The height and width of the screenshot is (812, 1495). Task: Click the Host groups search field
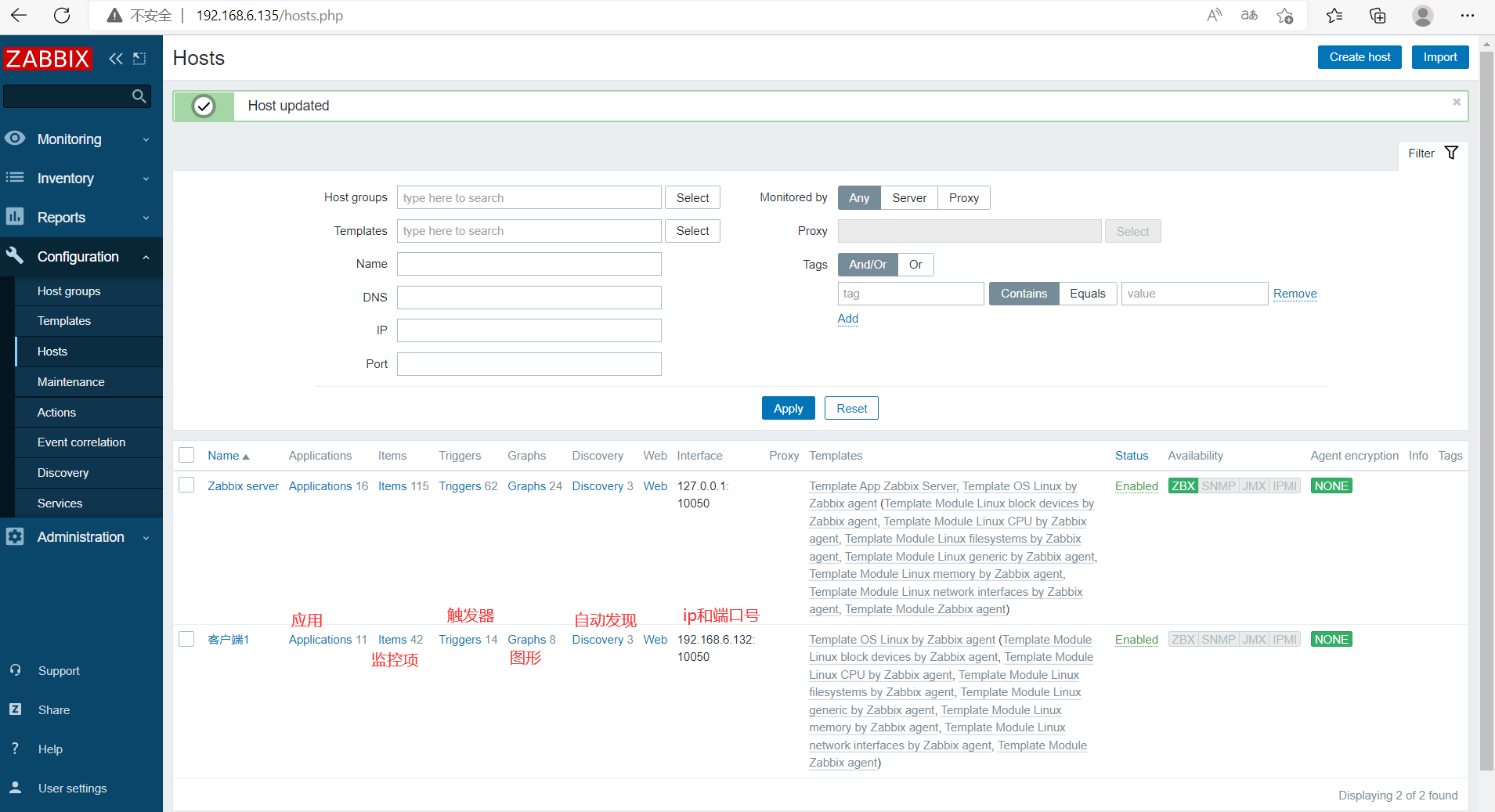click(x=529, y=197)
